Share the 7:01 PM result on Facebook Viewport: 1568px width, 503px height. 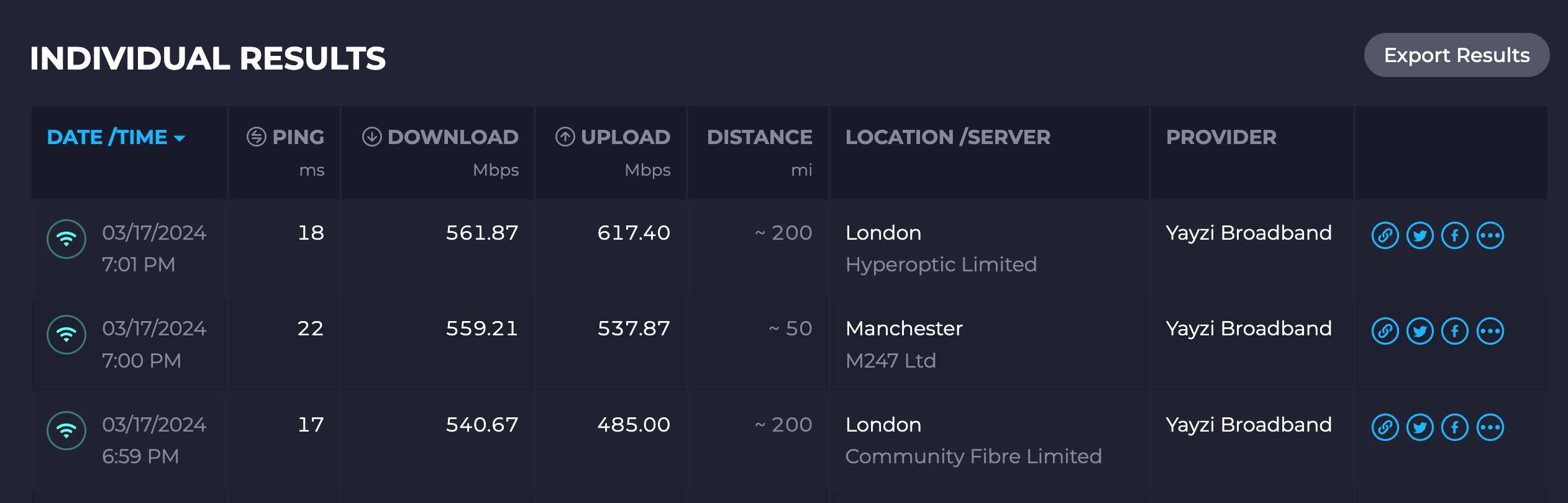click(x=1455, y=236)
